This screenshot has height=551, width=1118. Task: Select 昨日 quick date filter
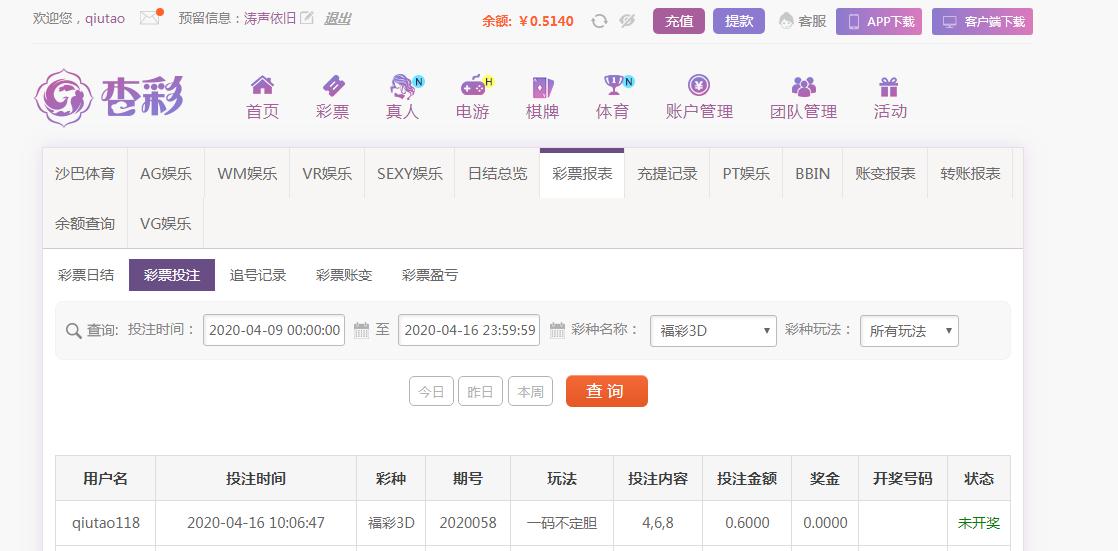click(x=481, y=392)
